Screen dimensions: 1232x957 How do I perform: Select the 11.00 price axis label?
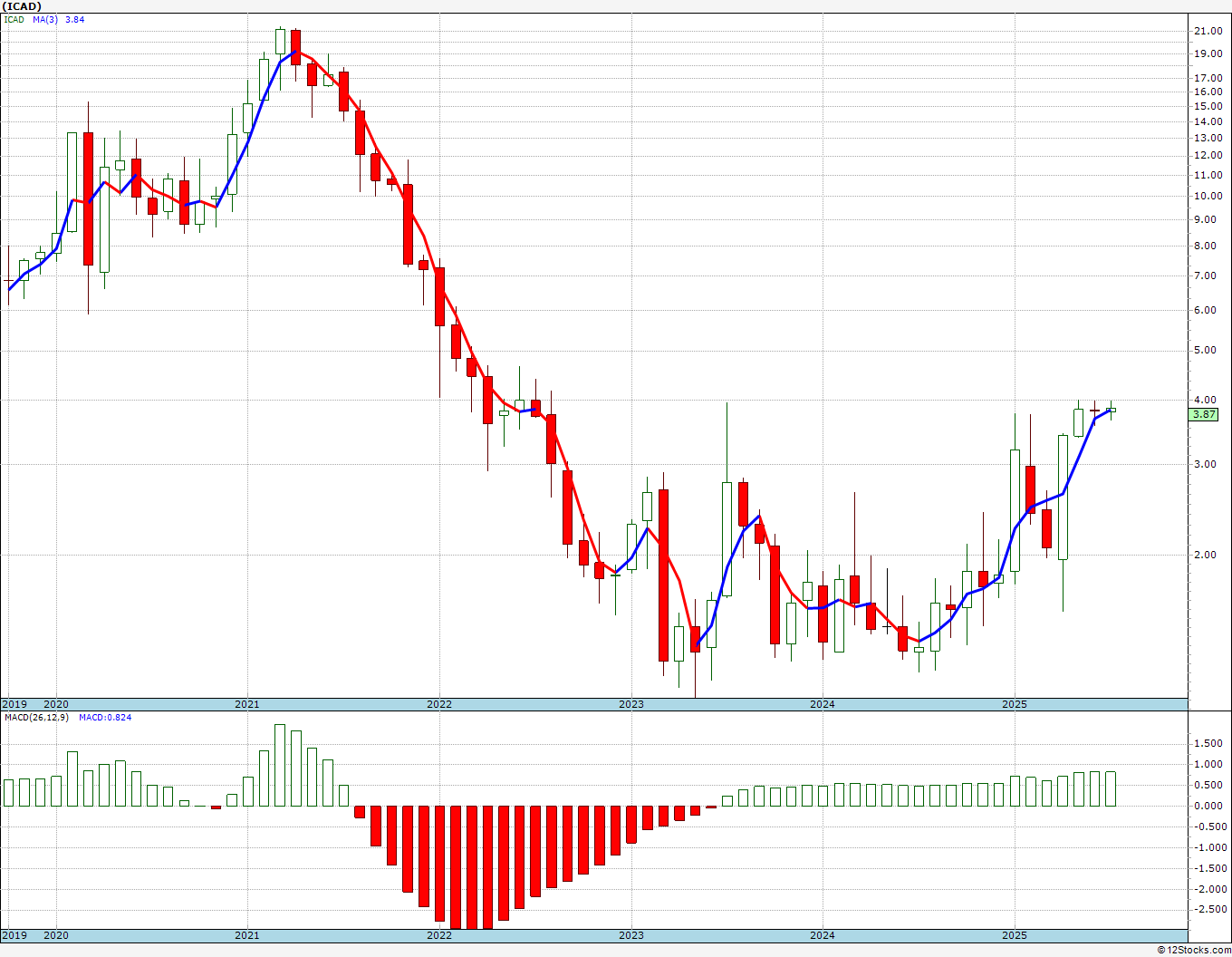pos(1208,175)
